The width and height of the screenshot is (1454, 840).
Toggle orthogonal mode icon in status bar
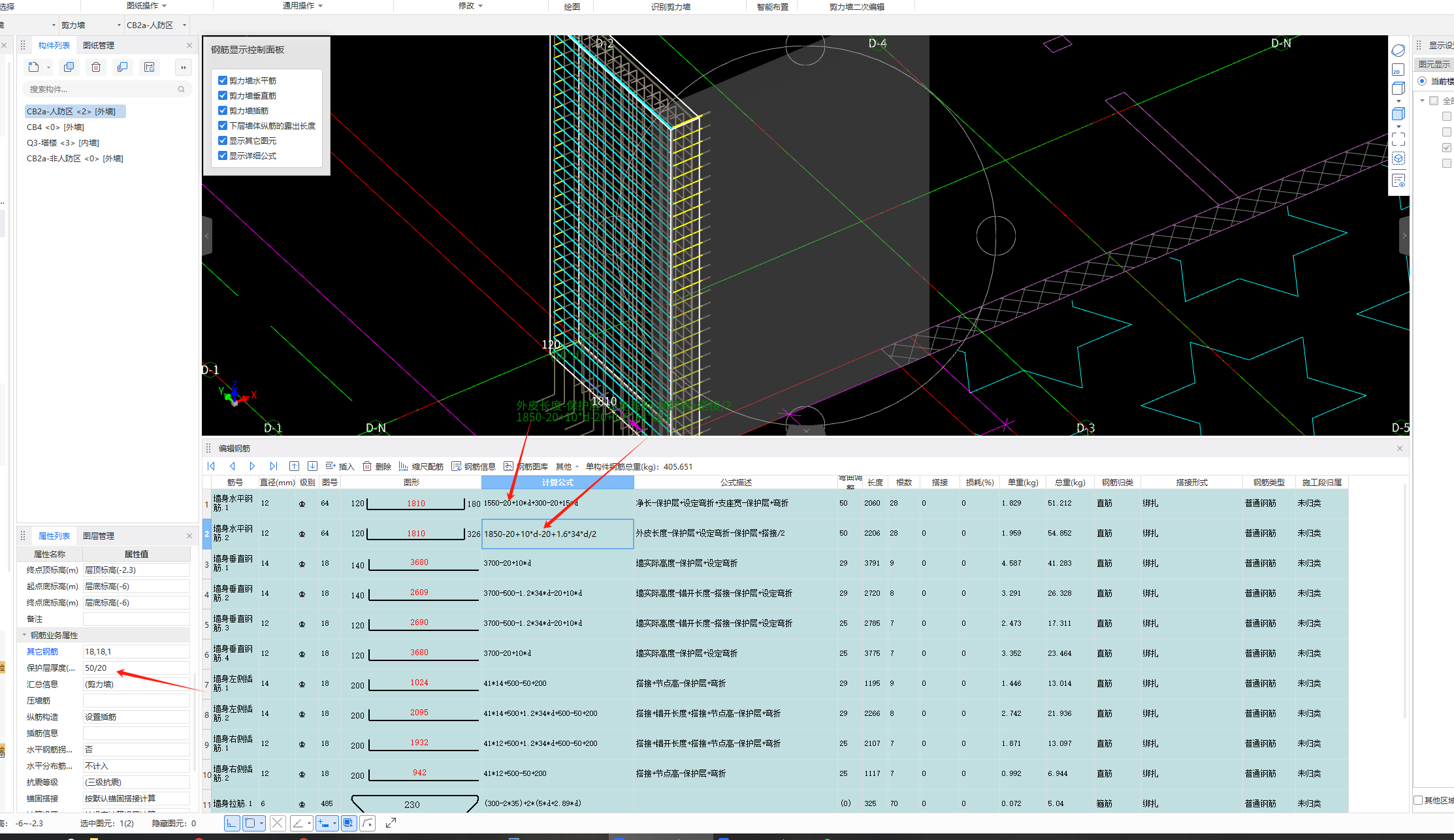pyautogui.click(x=232, y=824)
